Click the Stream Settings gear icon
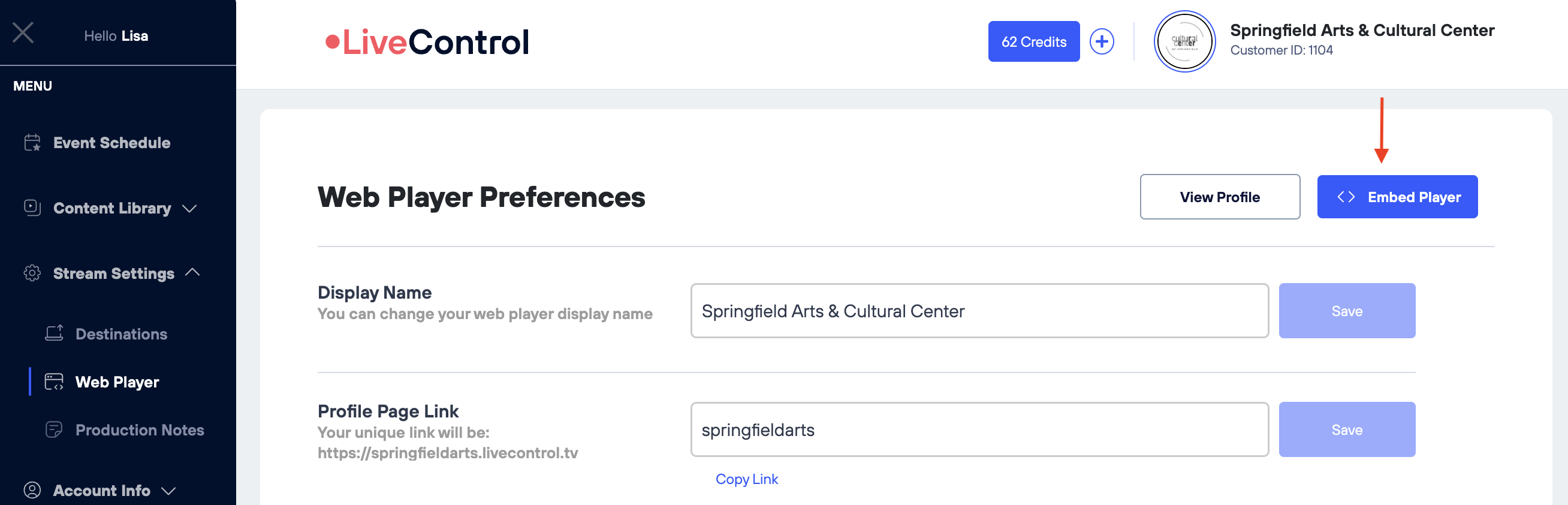Viewport: 1568px width, 505px height. (x=32, y=273)
